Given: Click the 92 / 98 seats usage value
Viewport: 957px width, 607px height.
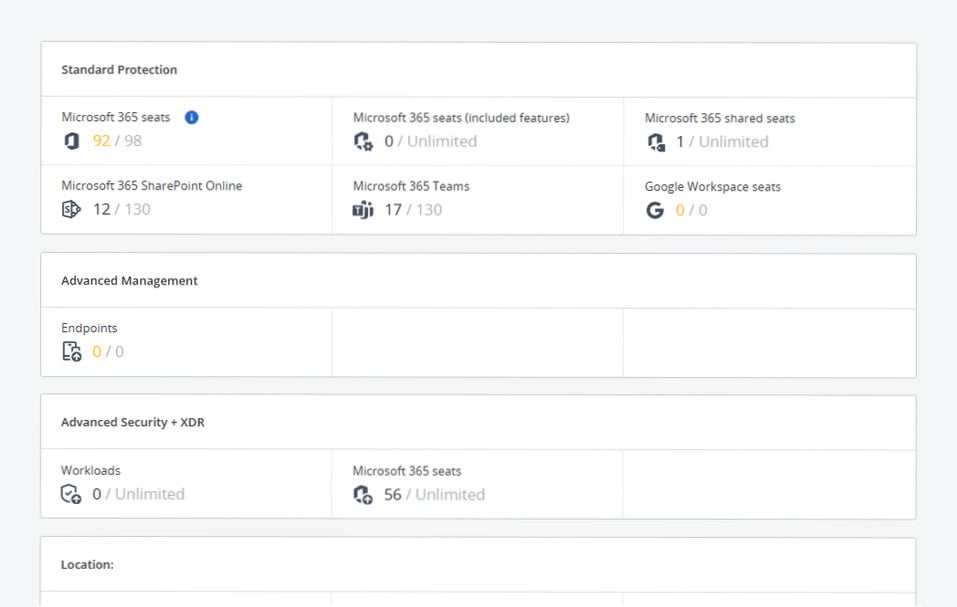Looking at the screenshot, I should click(117, 141).
